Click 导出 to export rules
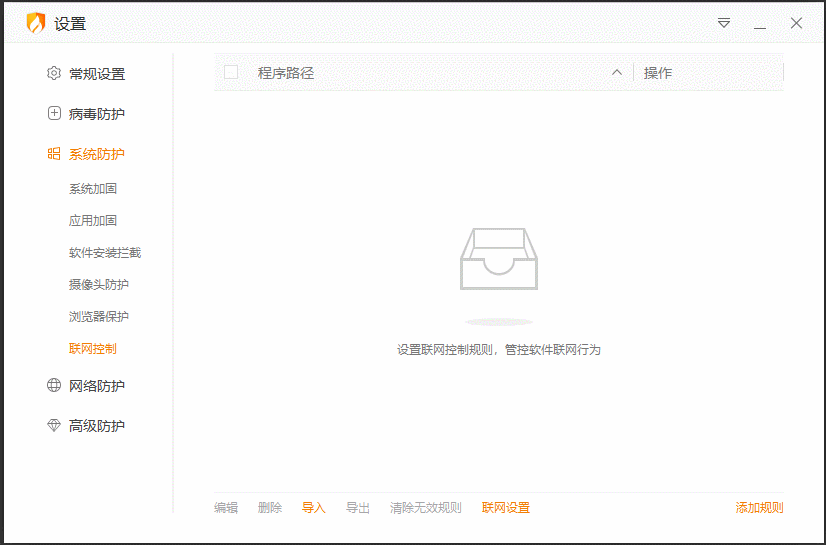The height and width of the screenshot is (545, 826). pyautogui.click(x=357, y=508)
